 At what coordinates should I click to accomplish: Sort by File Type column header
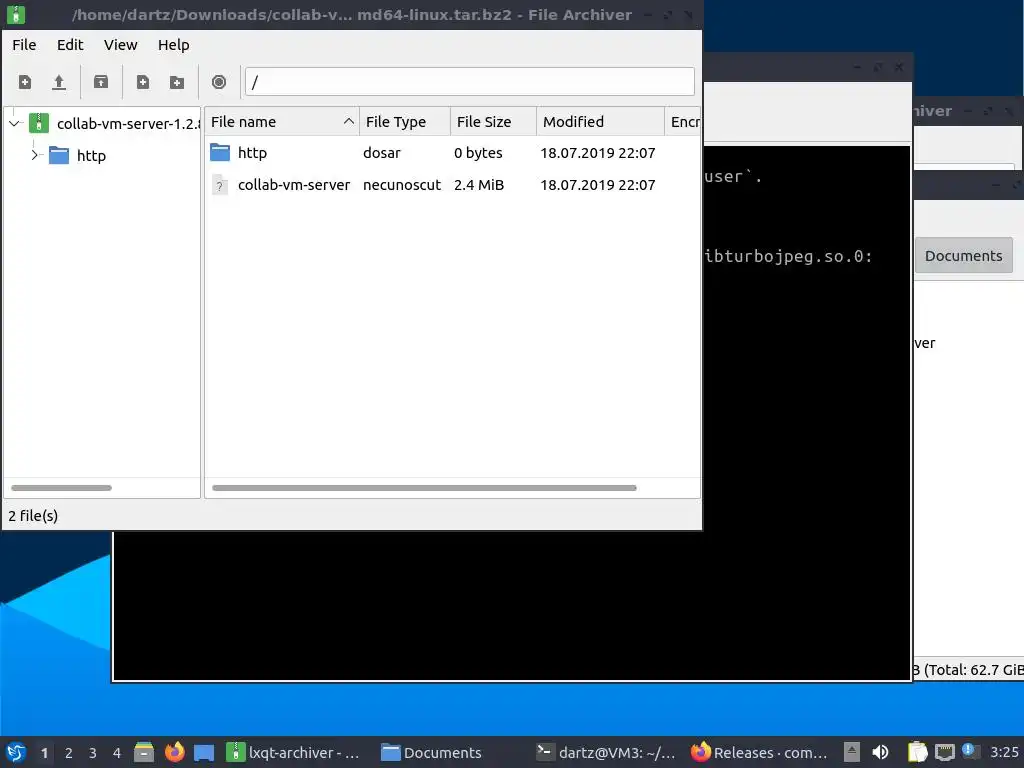pyautogui.click(x=405, y=122)
